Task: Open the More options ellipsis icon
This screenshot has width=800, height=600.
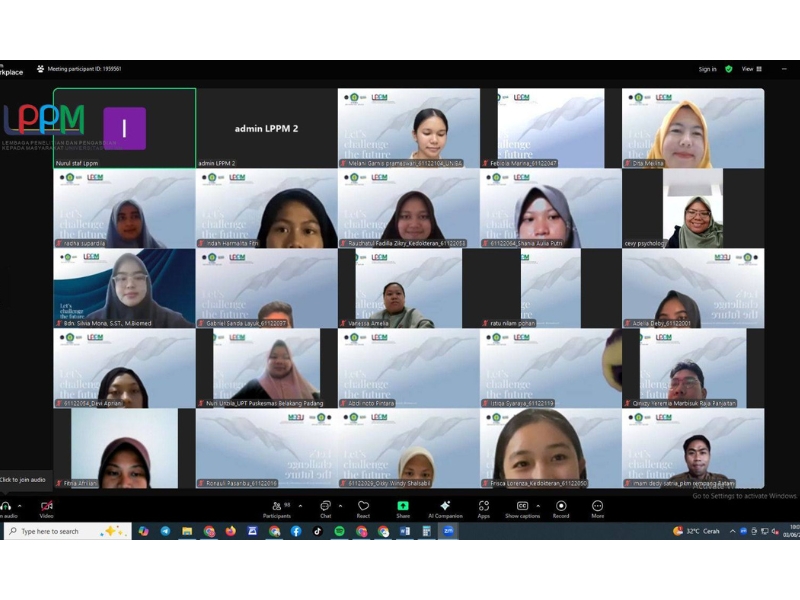Action: click(597, 506)
